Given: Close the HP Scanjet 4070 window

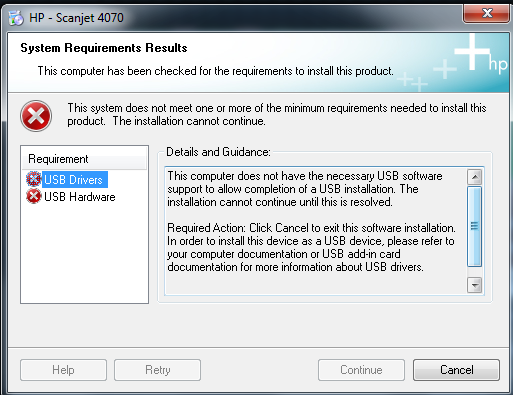Looking at the screenshot, I should (x=487, y=13).
